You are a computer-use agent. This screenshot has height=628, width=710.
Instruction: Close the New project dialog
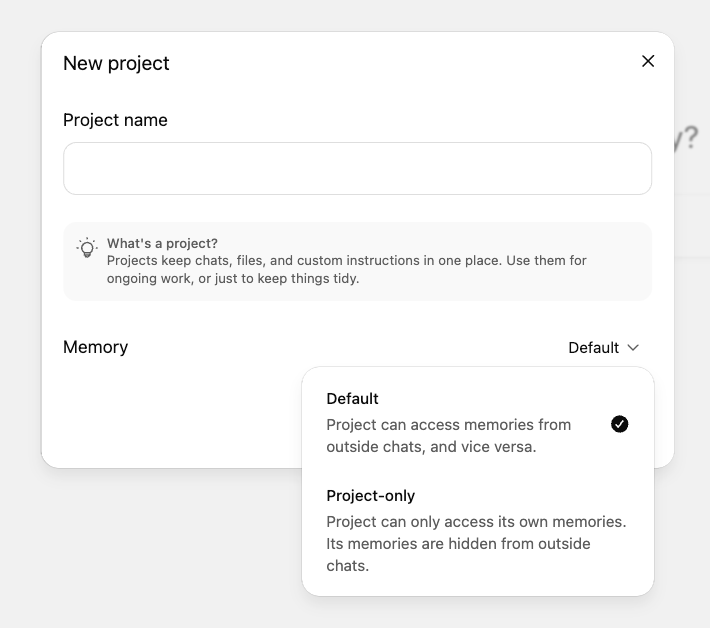648,61
